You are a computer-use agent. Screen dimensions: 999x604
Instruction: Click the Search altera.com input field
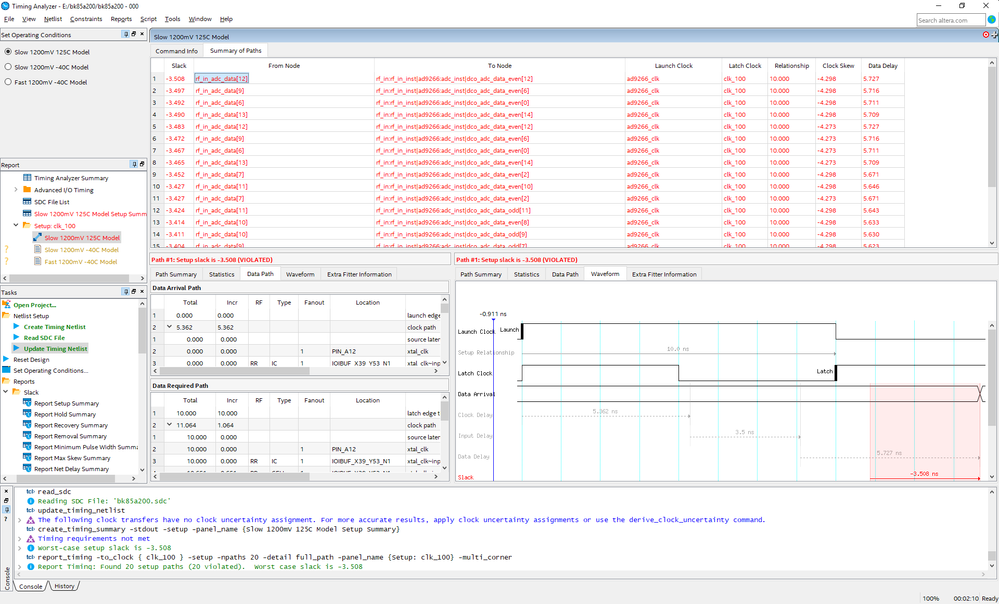coord(949,20)
